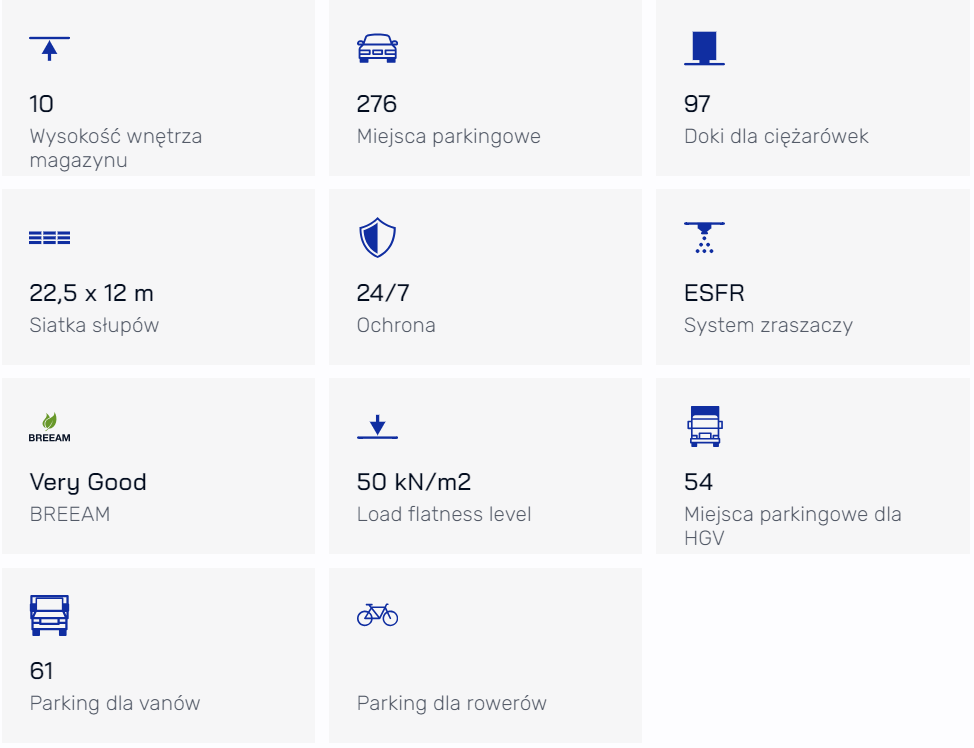Click the 'Very Good' BREEAM rating text
The image size is (974, 748).
click(88, 482)
